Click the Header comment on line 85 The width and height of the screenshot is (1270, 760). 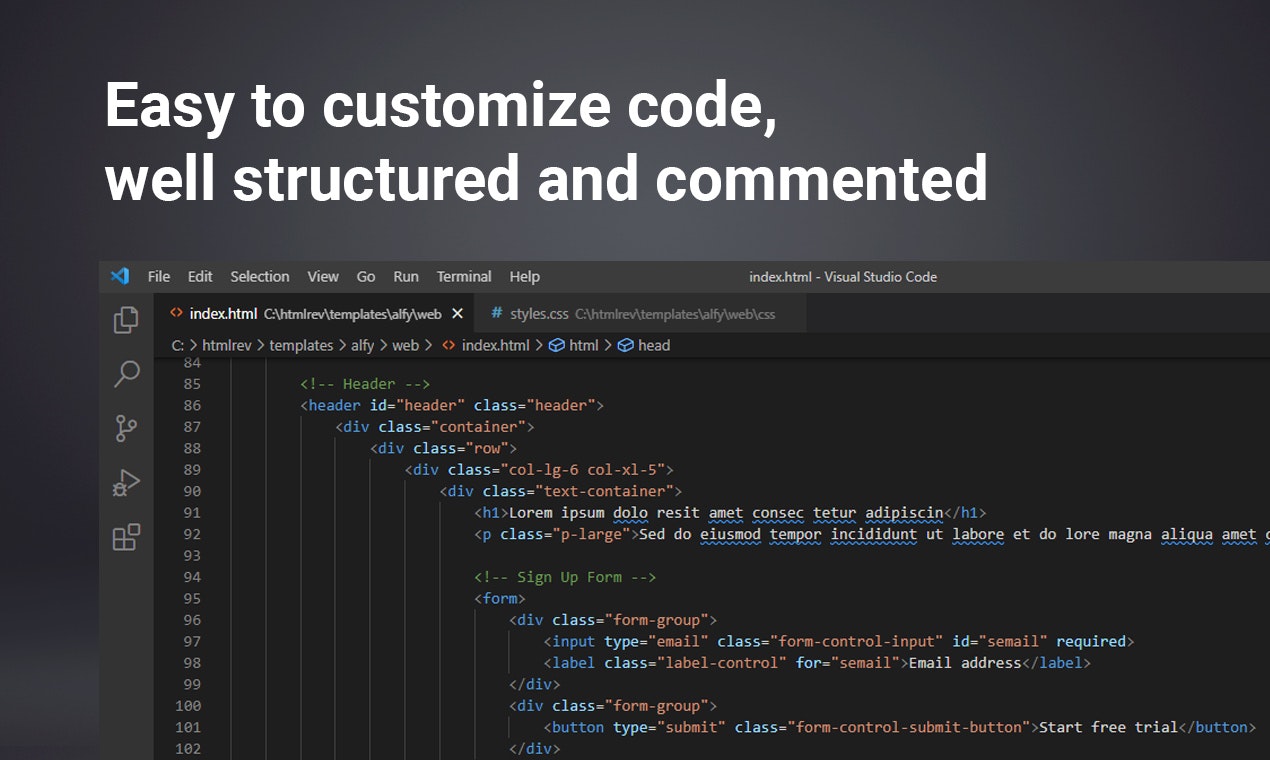click(x=365, y=384)
